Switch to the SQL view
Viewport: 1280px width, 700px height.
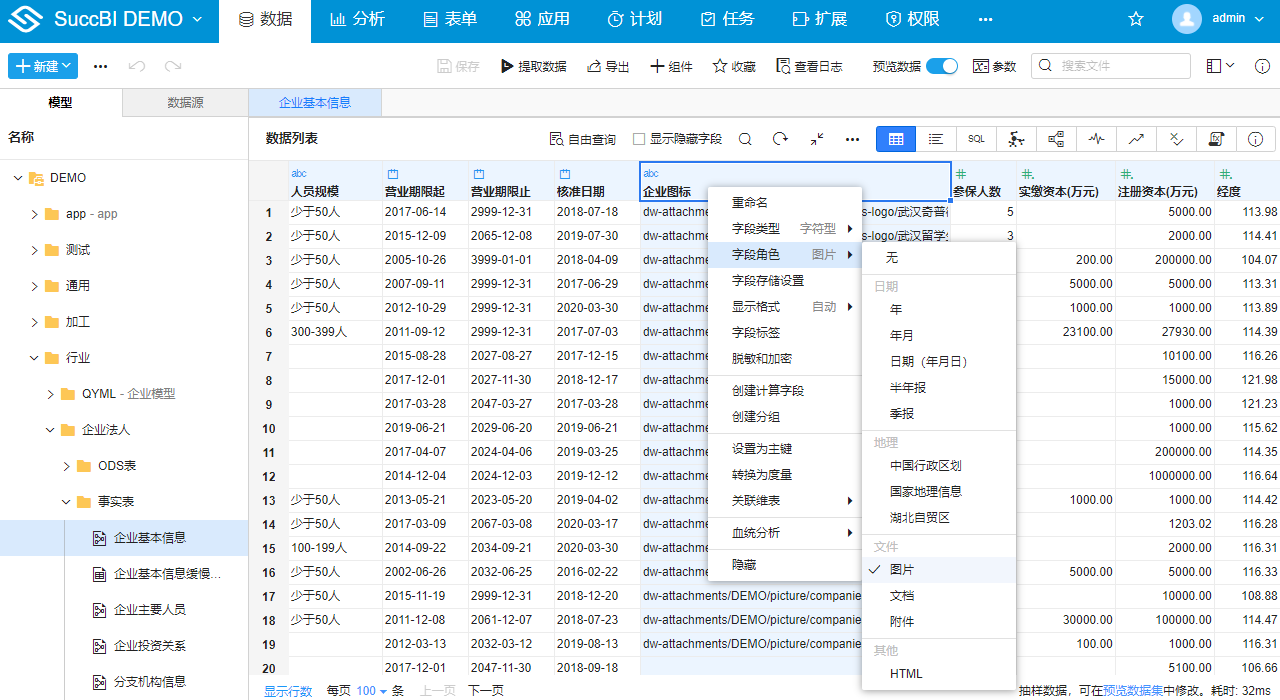(976, 139)
